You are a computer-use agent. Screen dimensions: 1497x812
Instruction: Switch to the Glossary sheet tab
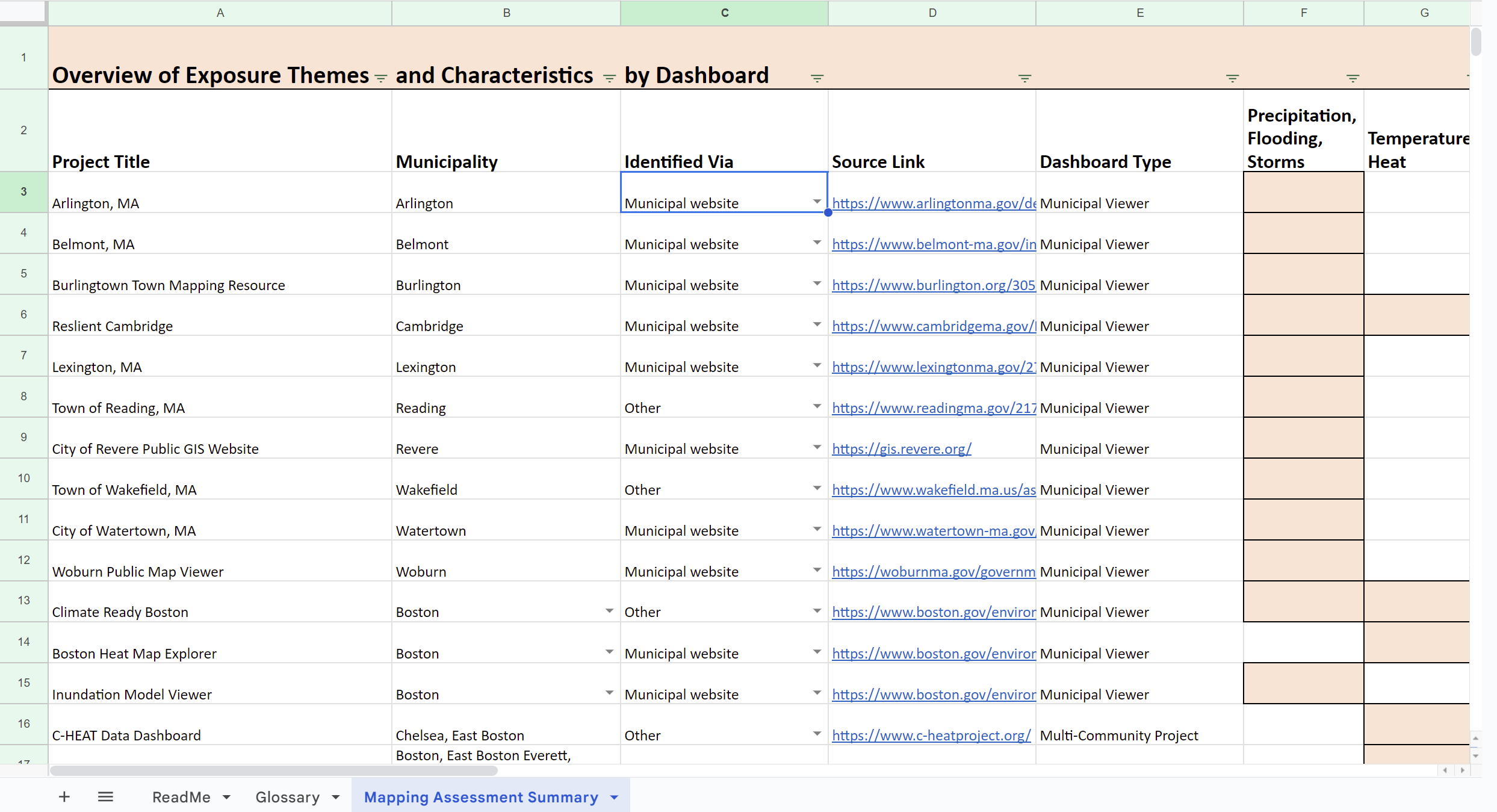pos(287,797)
